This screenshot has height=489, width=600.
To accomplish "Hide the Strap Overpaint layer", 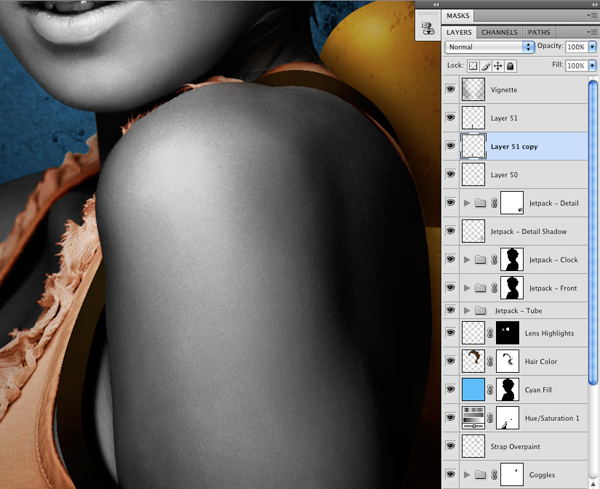I will coord(451,446).
